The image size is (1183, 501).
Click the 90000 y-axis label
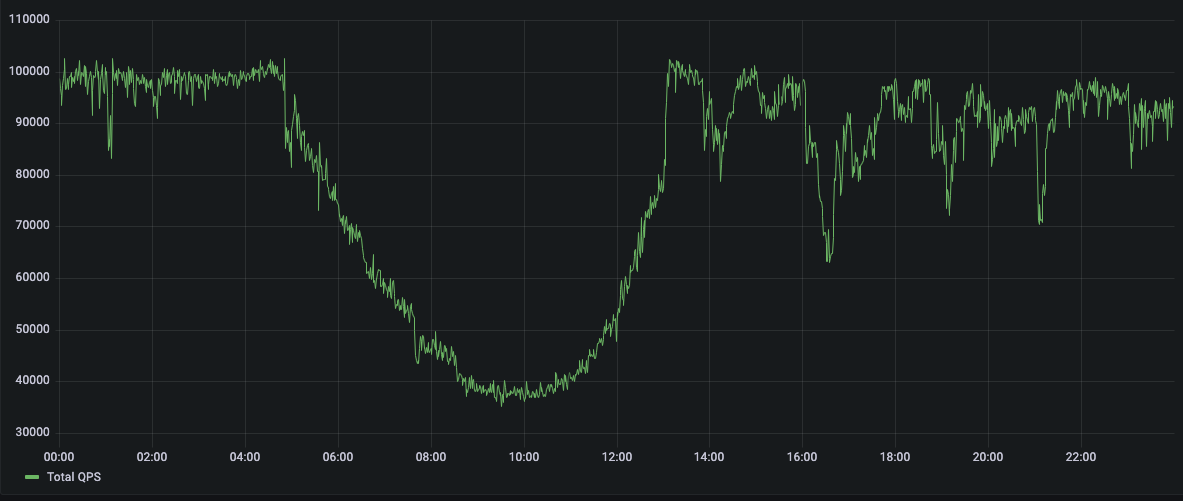coord(32,123)
